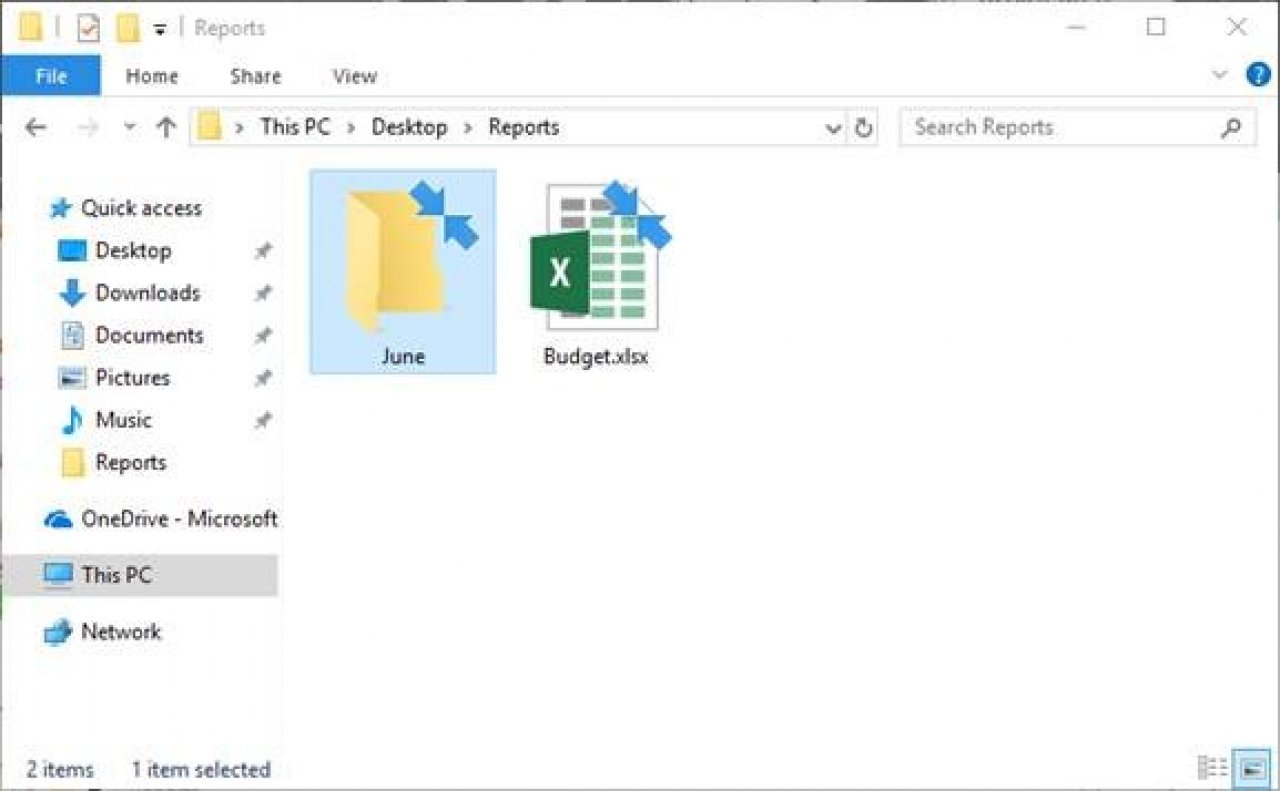
Task: Maximize the Reports window
Action: pos(1156,28)
